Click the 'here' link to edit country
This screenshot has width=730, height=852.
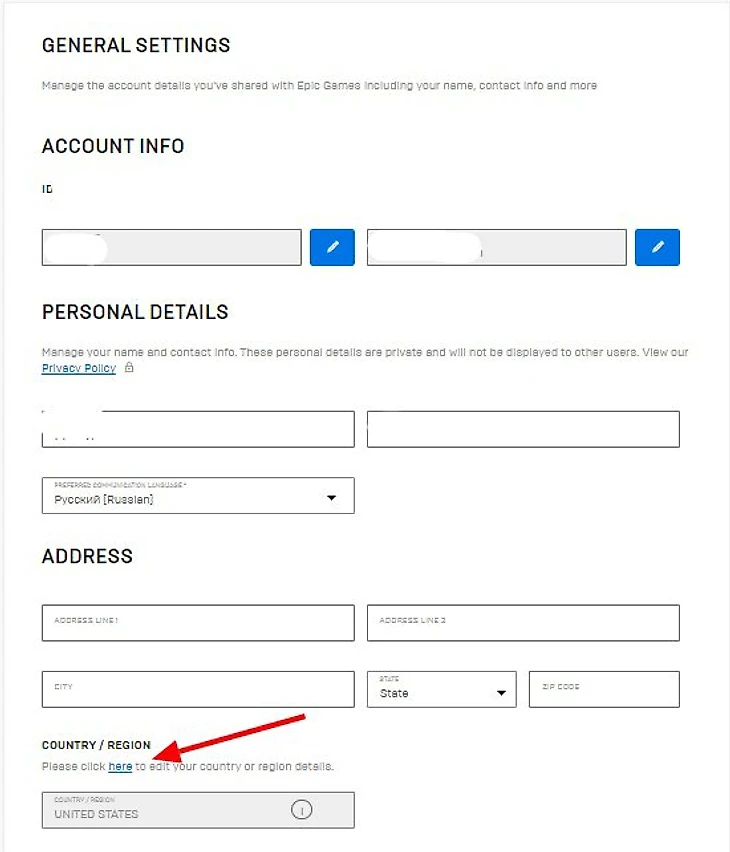pos(120,767)
